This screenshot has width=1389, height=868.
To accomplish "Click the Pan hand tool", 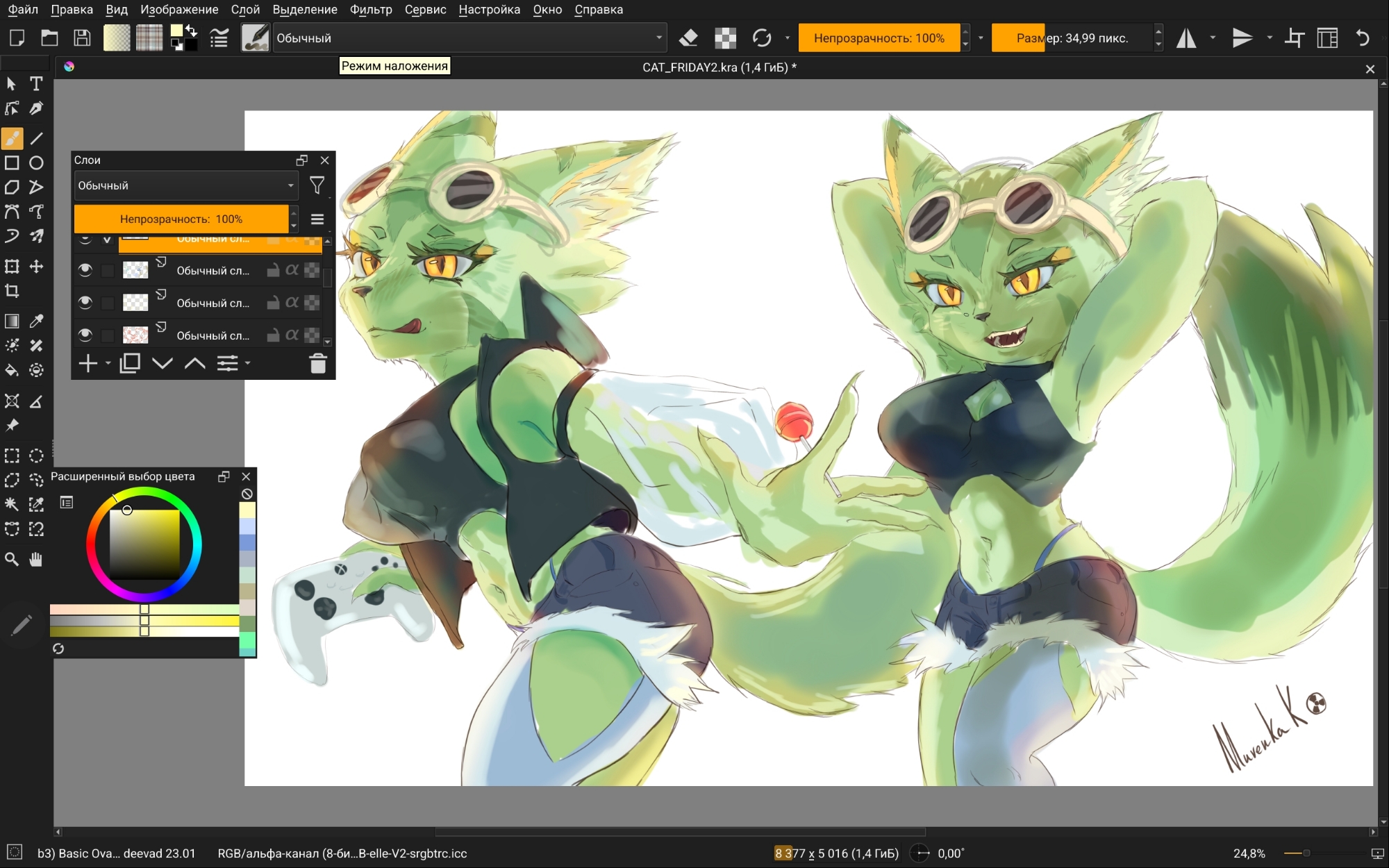I will coord(36,560).
